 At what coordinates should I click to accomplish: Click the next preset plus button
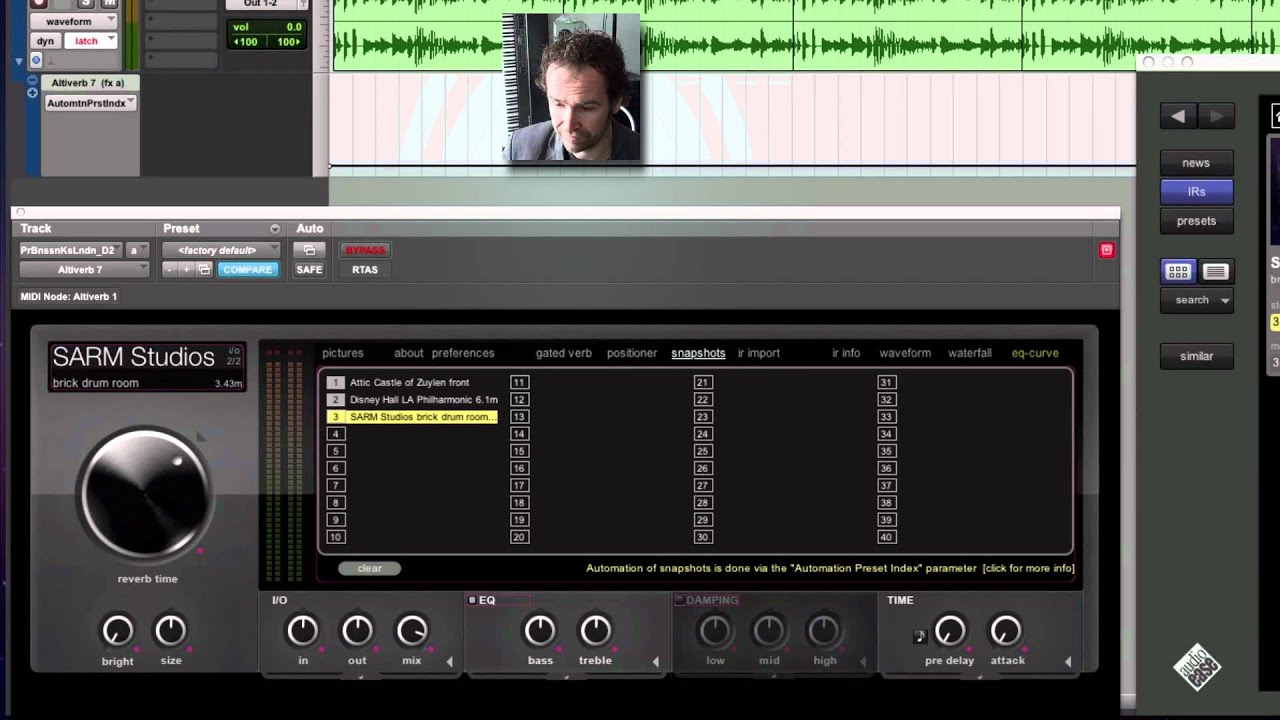pyautogui.click(x=185, y=270)
